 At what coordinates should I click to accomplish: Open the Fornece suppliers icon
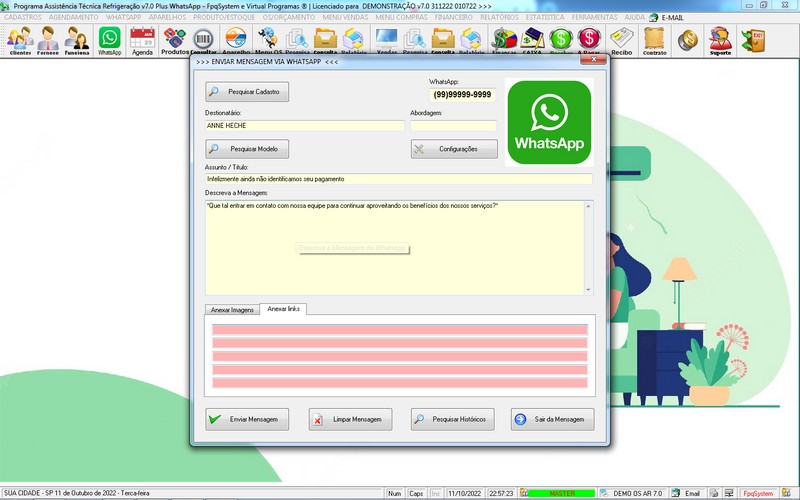pos(48,40)
